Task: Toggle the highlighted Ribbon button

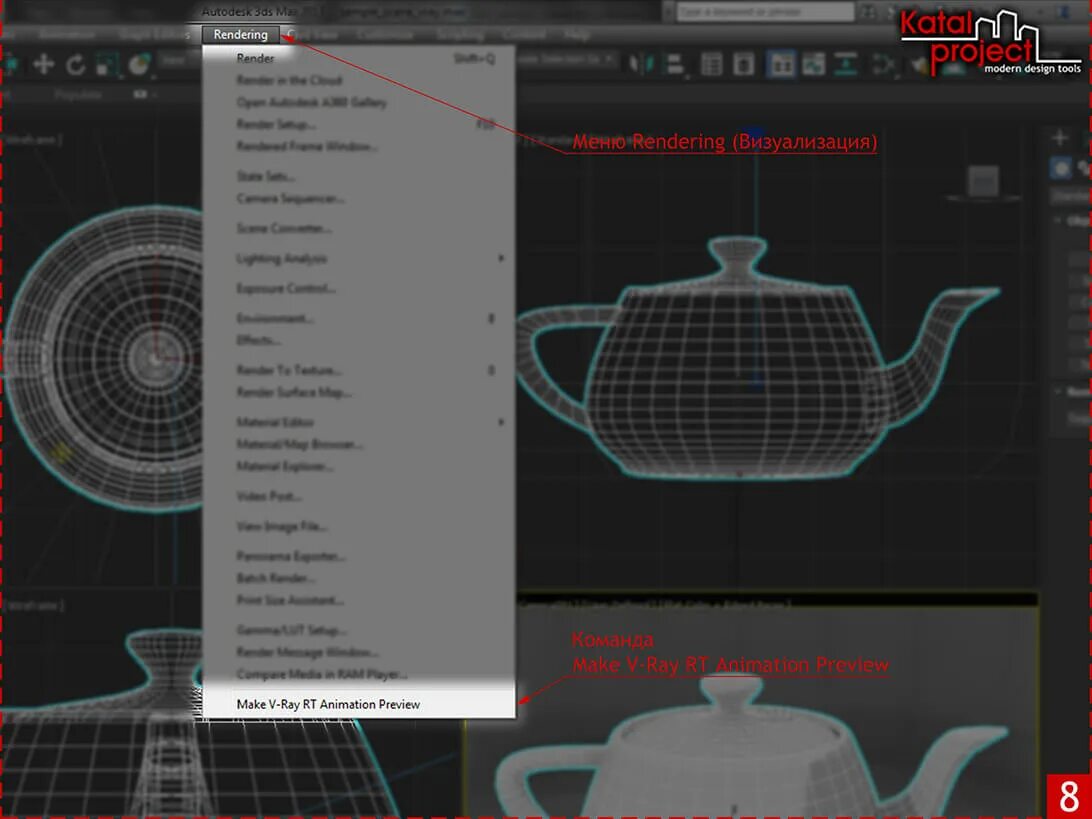Action: point(781,65)
